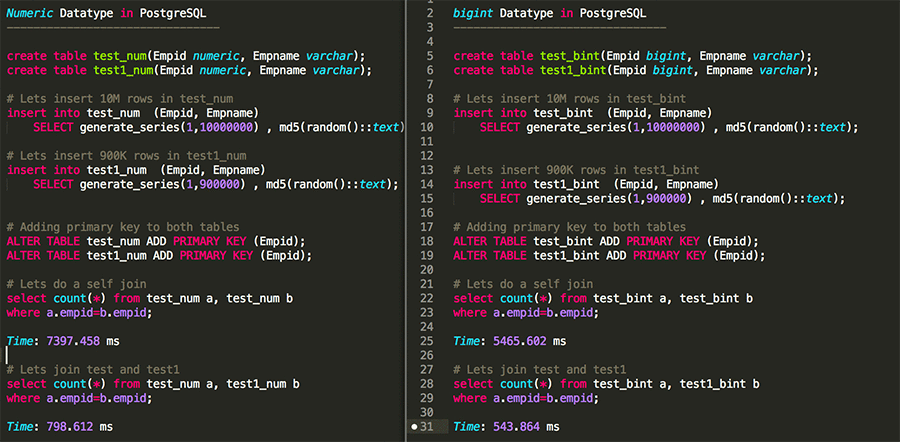Screen dimensions: 900x442
Task: Click the 'ALTER TABLE test_num ADD PRIMARY KEY' line
Action: point(156,241)
